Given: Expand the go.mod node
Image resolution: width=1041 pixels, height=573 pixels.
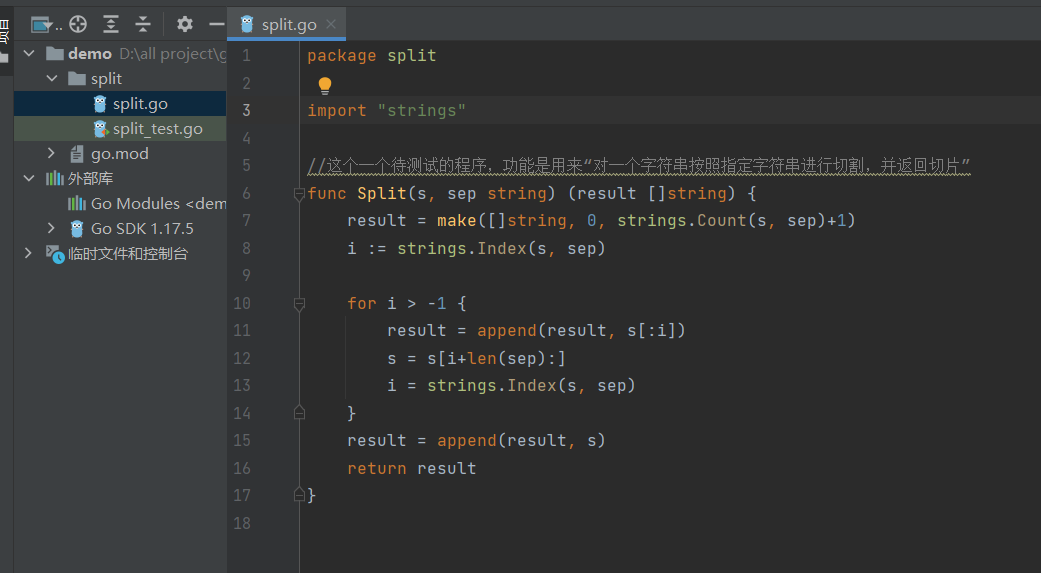Looking at the screenshot, I should point(52,154).
